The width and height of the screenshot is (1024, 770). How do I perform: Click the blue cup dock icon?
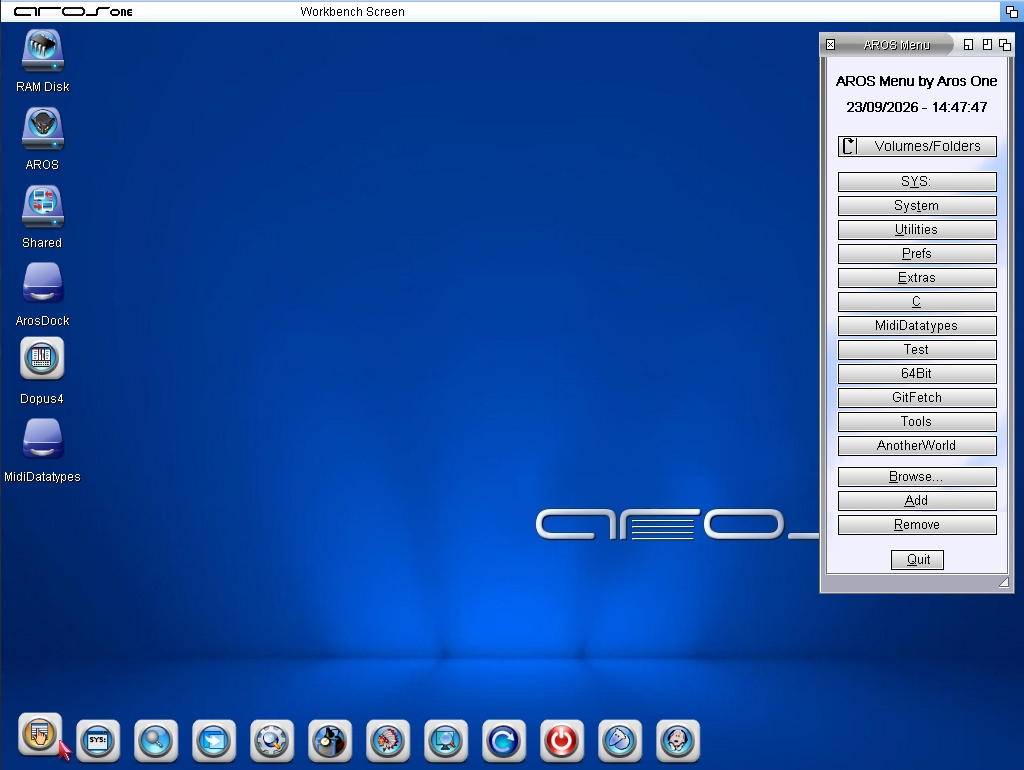coord(620,741)
